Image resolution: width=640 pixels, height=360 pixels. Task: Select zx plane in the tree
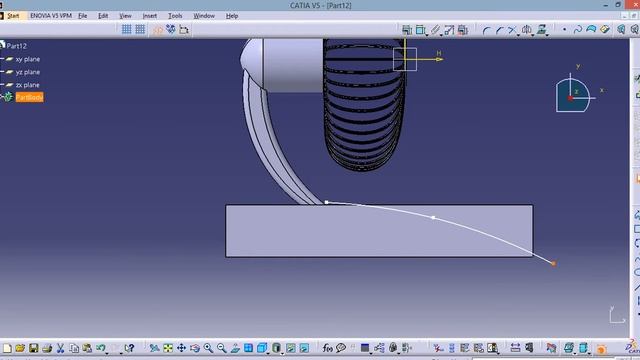pos(28,85)
